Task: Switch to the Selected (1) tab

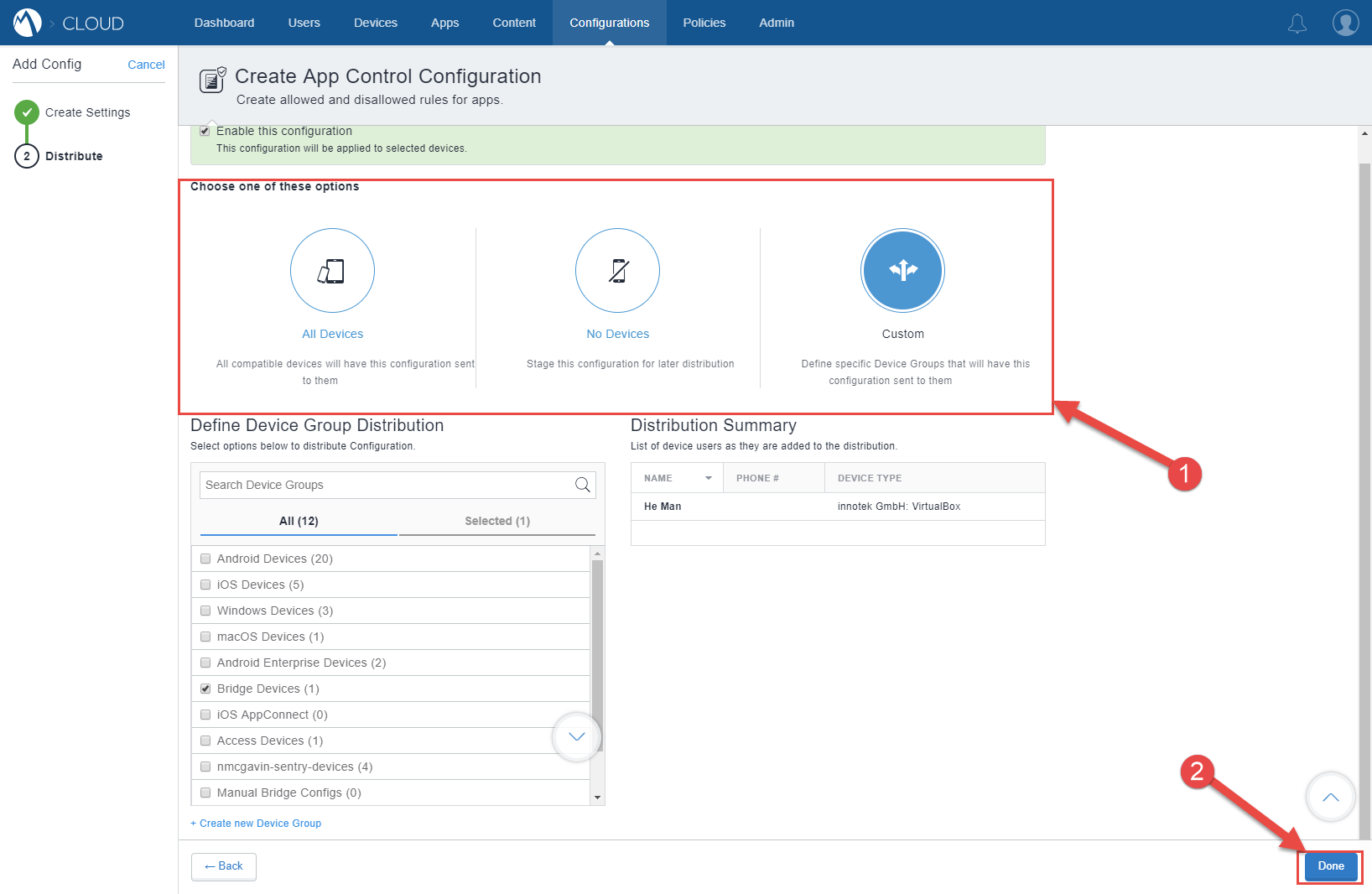Action: click(x=496, y=521)
